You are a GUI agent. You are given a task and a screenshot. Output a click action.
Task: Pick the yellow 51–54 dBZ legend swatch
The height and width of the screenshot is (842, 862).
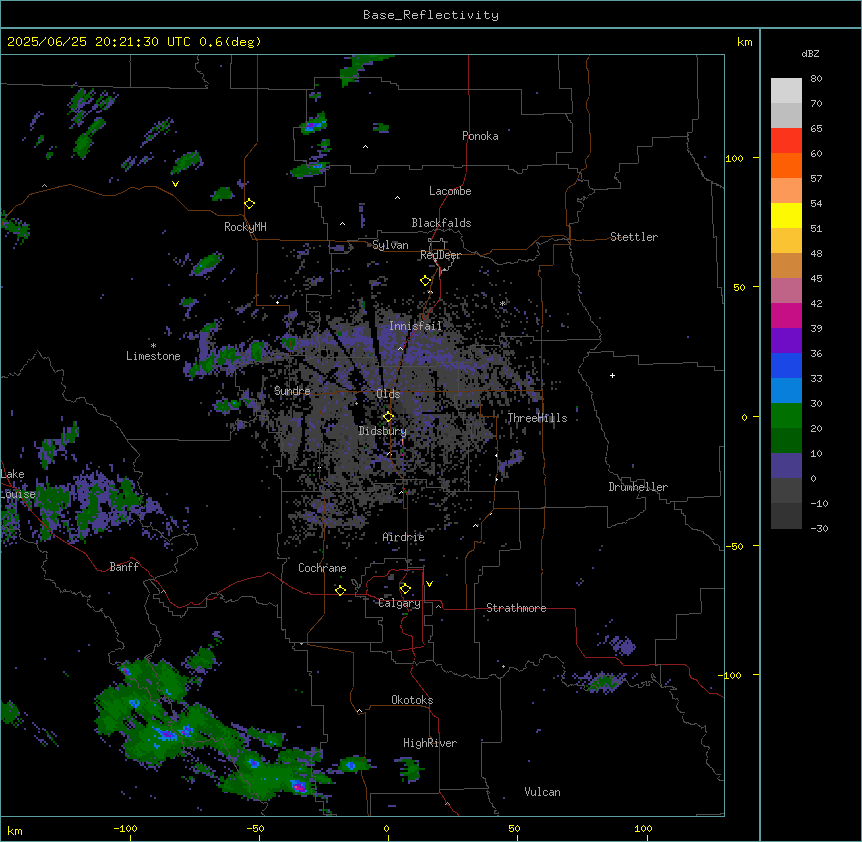(x=786, y=216)
